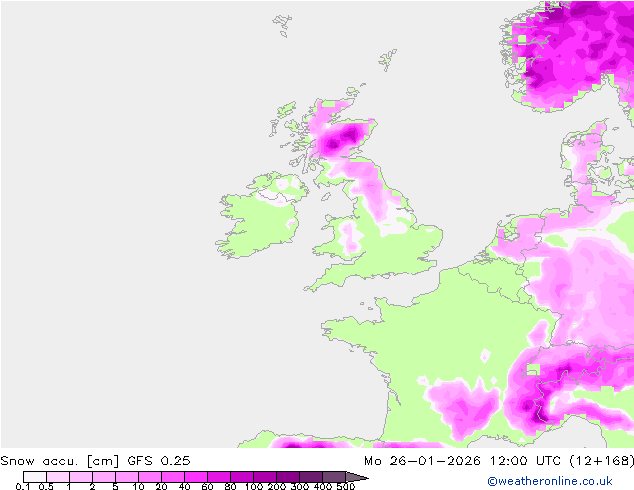Click the 1–2 cm legend swatch
This screenshot has width=634, height=490.
tap(81, 477)
